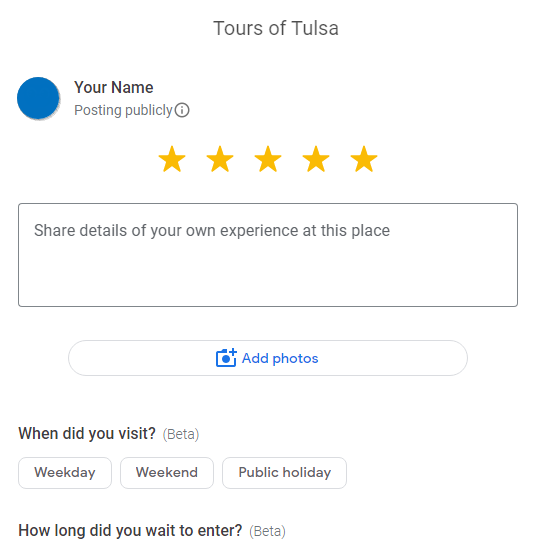This screenshot has height=550, width=550.
Task: Click the Tours of Tulsa title
Action: [x=276, y=28]
